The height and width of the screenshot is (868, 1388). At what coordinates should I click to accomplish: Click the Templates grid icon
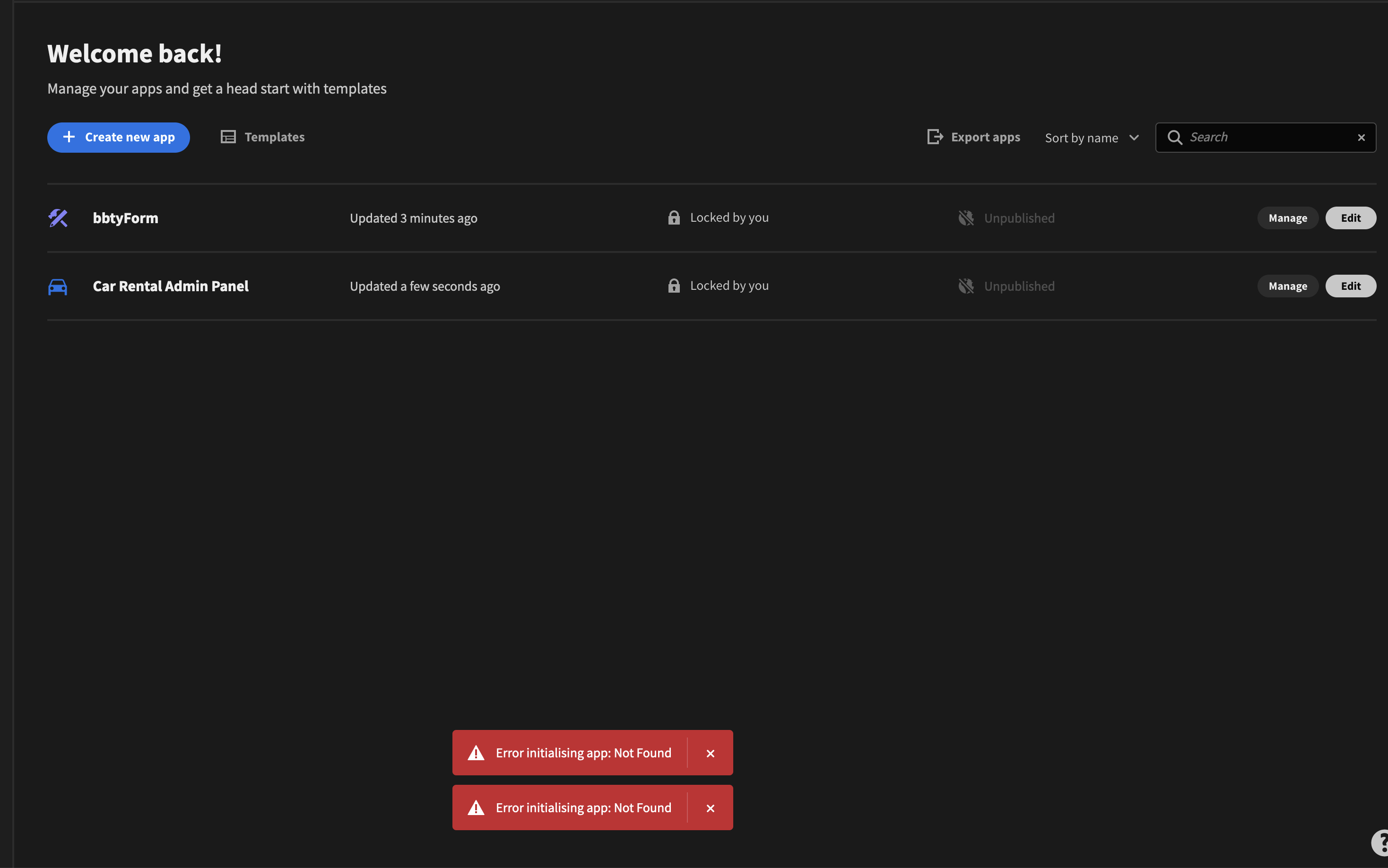[228, 137]
